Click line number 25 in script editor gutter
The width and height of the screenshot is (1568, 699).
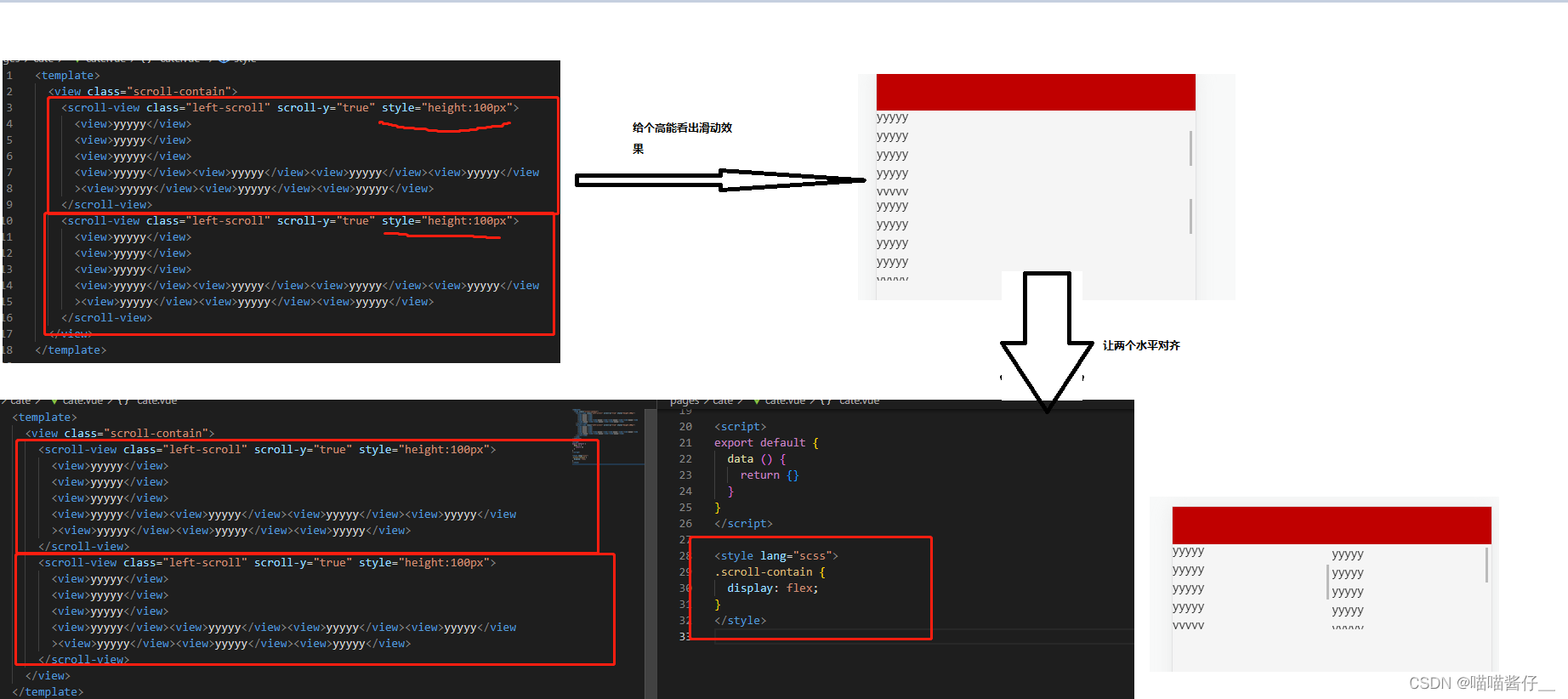pyautogui.click(x=685, y=508)
